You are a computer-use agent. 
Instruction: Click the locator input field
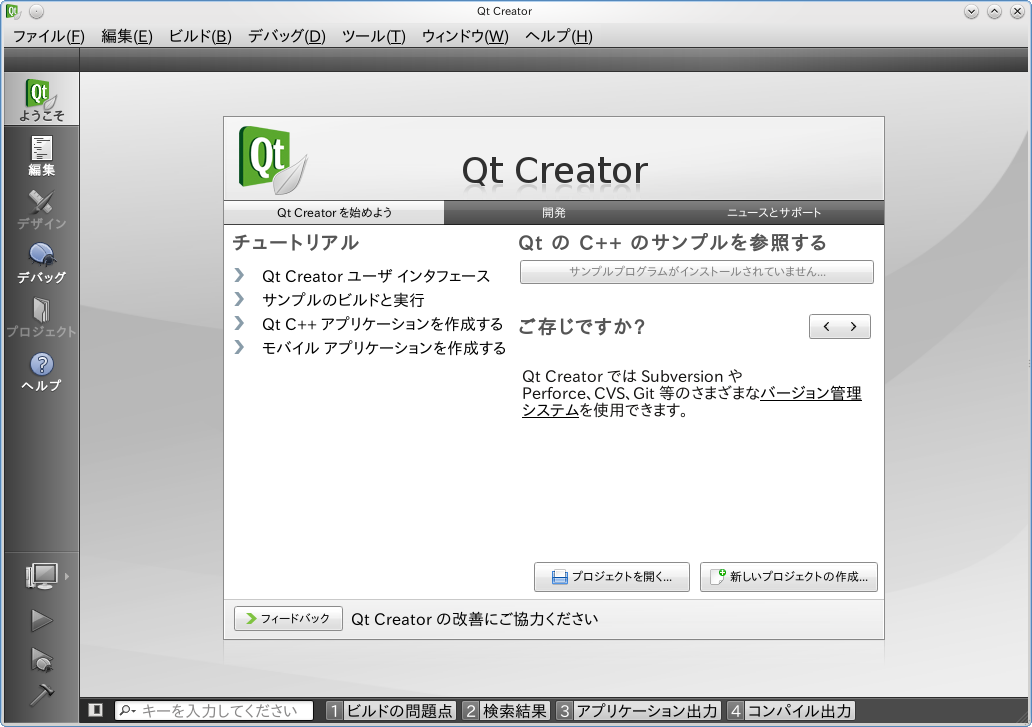coord(218,711)
